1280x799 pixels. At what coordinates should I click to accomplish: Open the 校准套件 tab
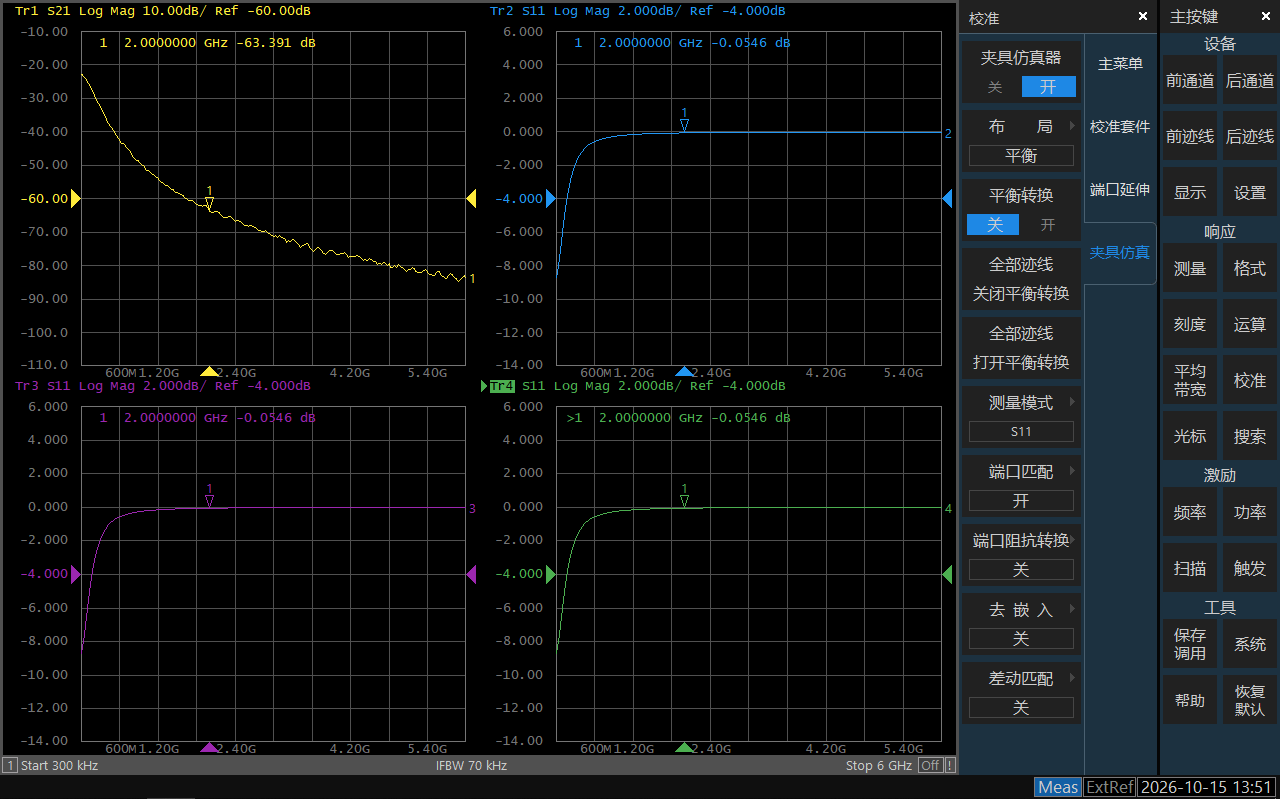click(x=1120, y=127)
